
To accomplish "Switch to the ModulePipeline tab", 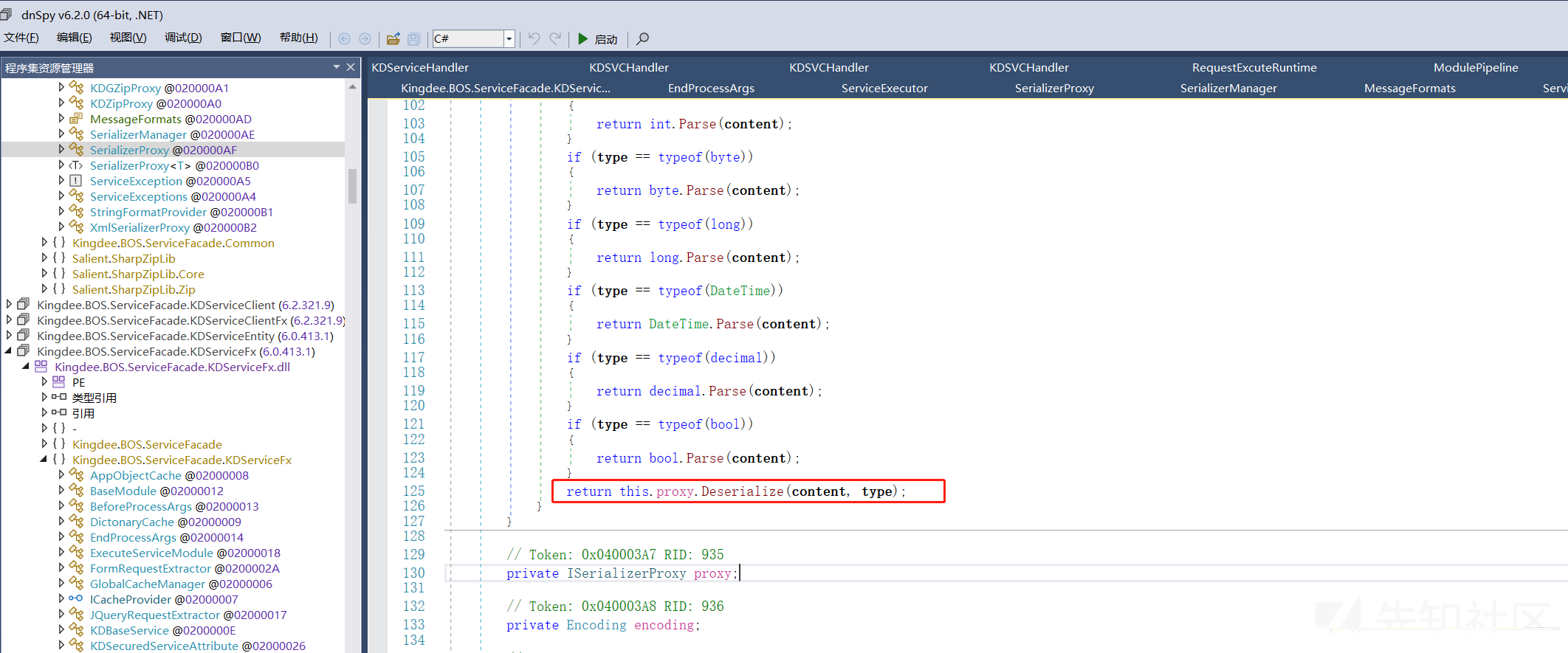I will tap(1476, 67).
